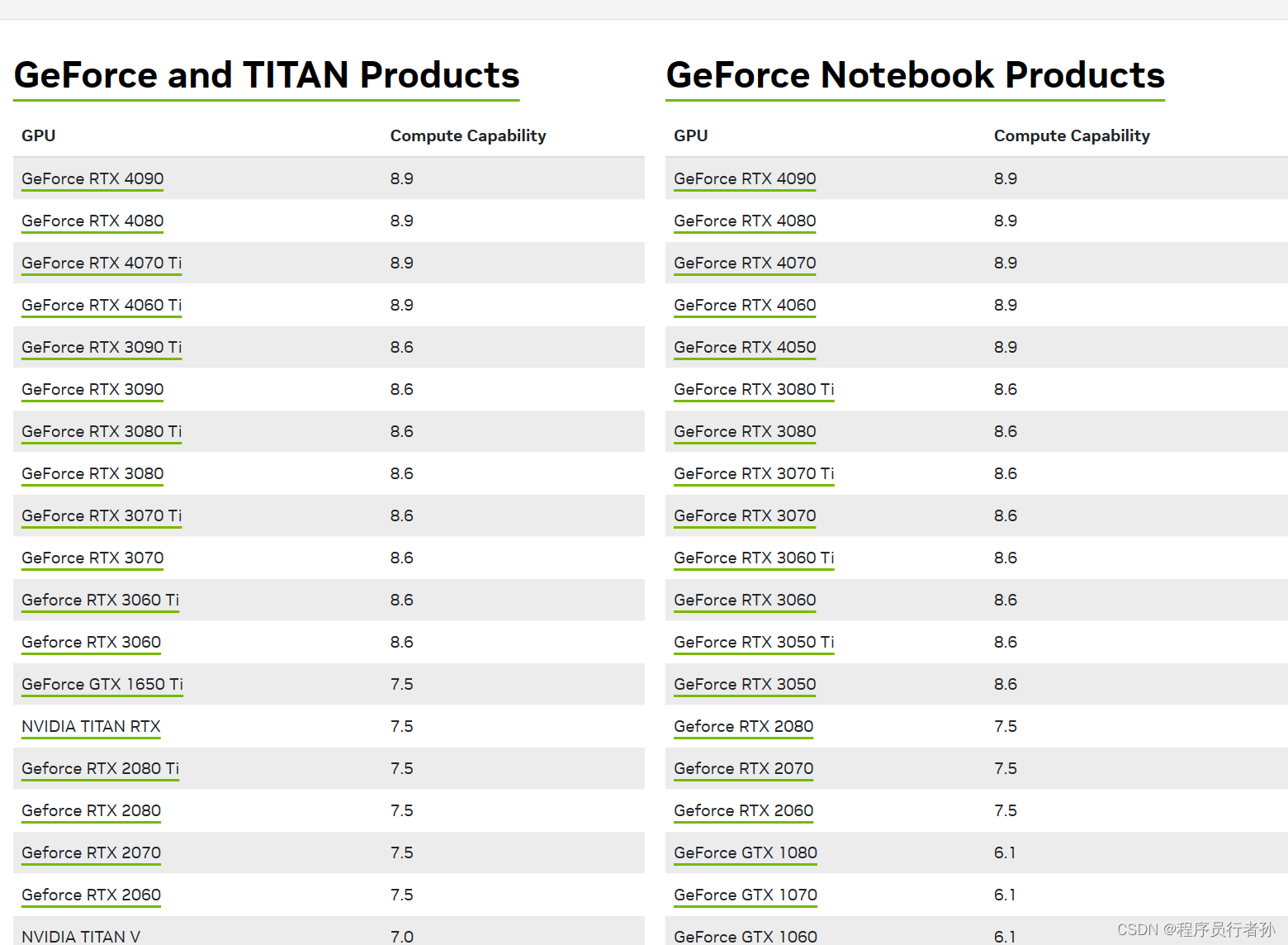Open GeForce RTX 3080 Ti link in Notebook Products table
The height and width of the screenshot is (945, 1288).
pyautogui.click(x=754, y=389)
